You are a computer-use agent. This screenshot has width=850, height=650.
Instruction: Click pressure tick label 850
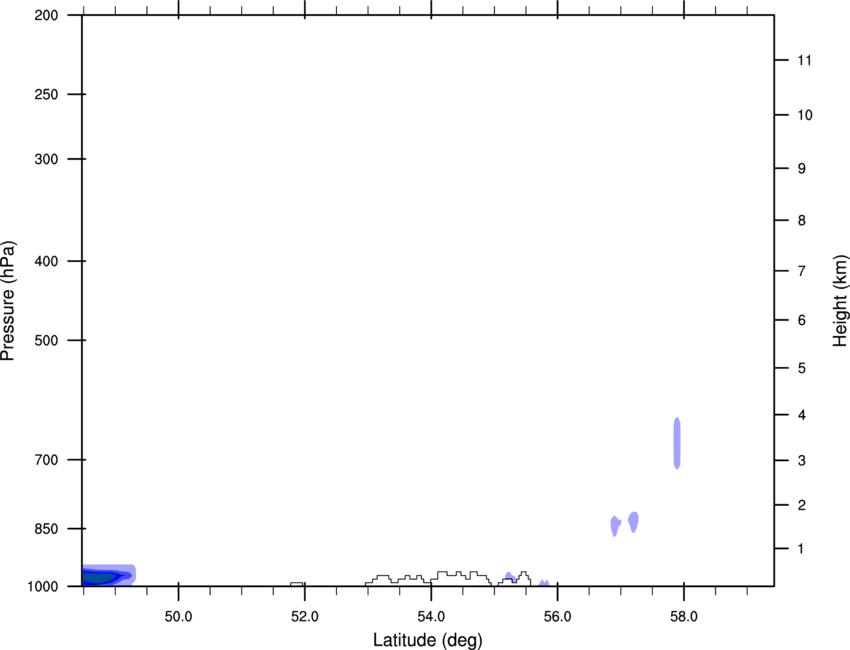pos(46,529)
